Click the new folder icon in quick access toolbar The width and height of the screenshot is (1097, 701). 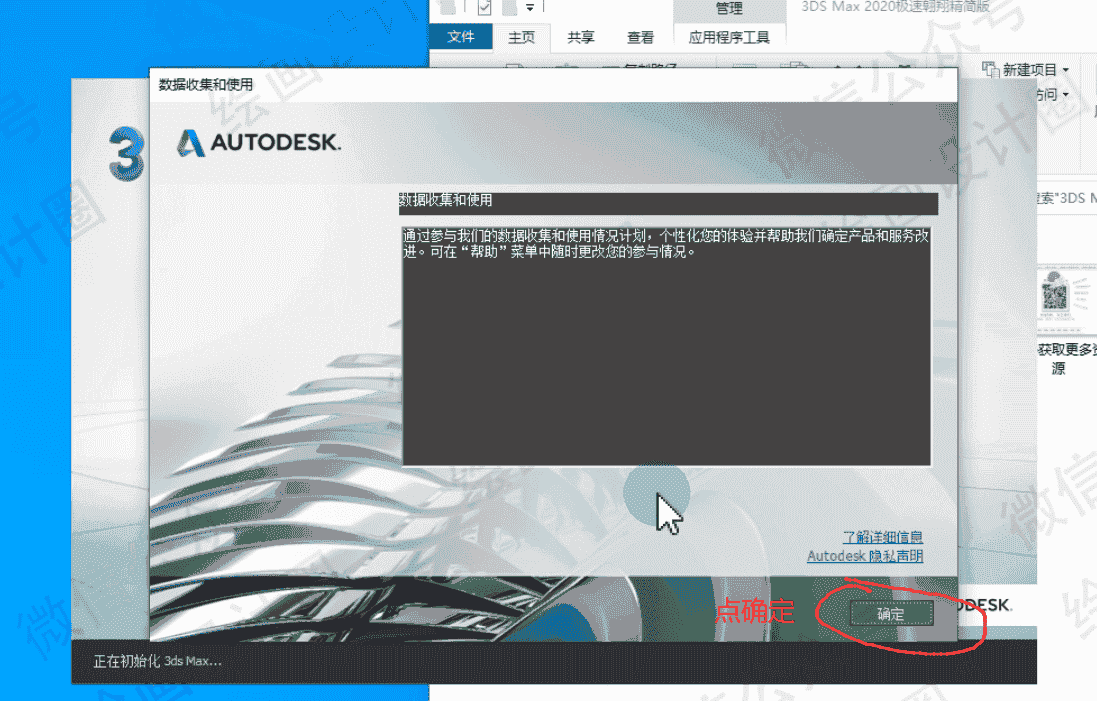pyautogui.click(x=509, y=8)
